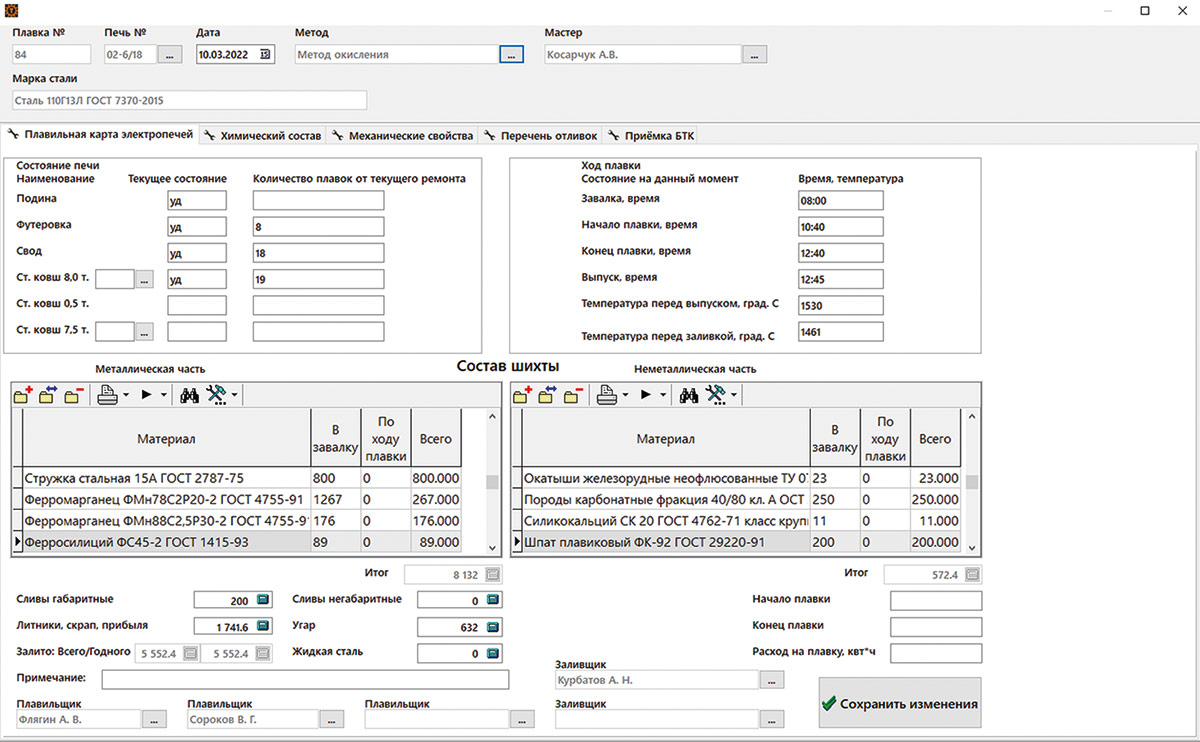Viewport: 1200px width, 742px height.
Task: Expand play arrow dropdown in non-metallic toolbar
Action: coord(664,396)
